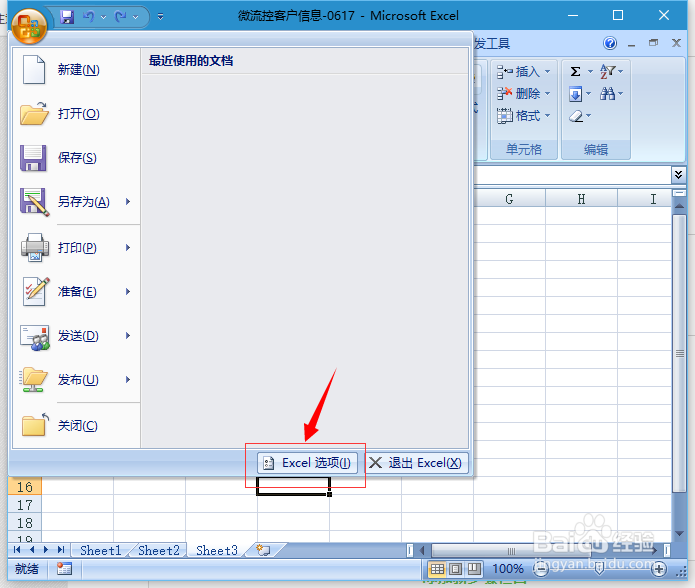Expand the 另存为 submenu arrow
The image size is (695, 588).
[x=128, y=202]
